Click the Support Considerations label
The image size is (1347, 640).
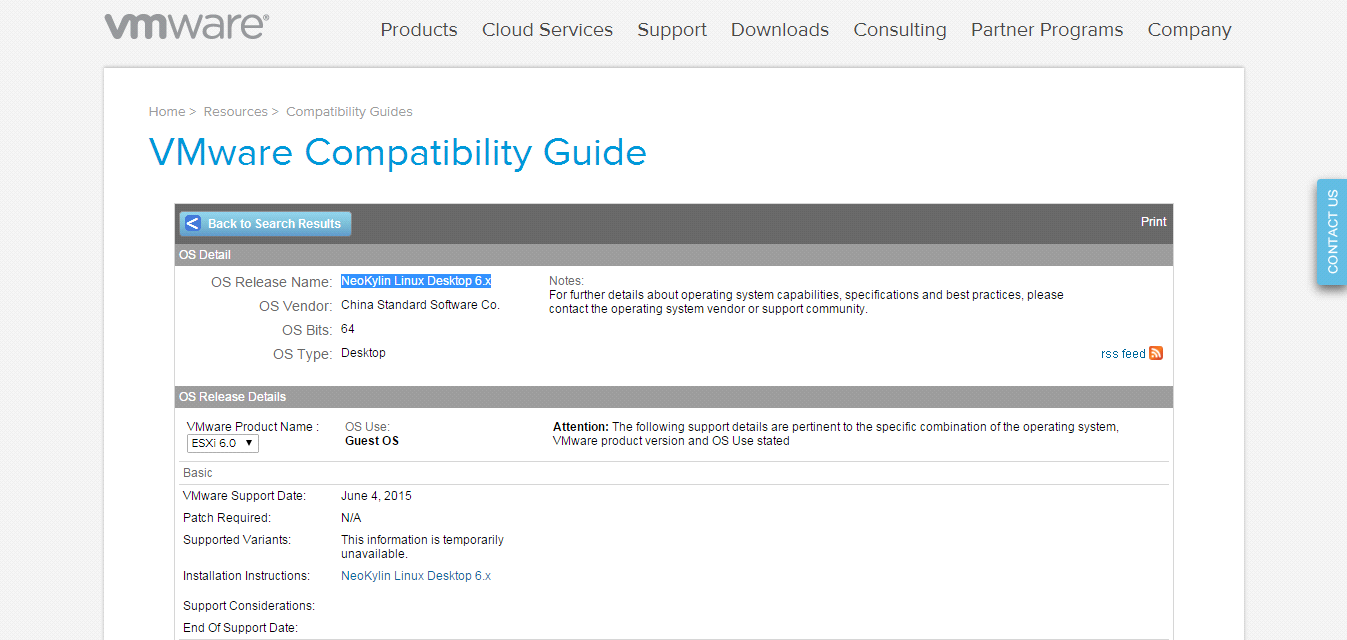(249, 606)
